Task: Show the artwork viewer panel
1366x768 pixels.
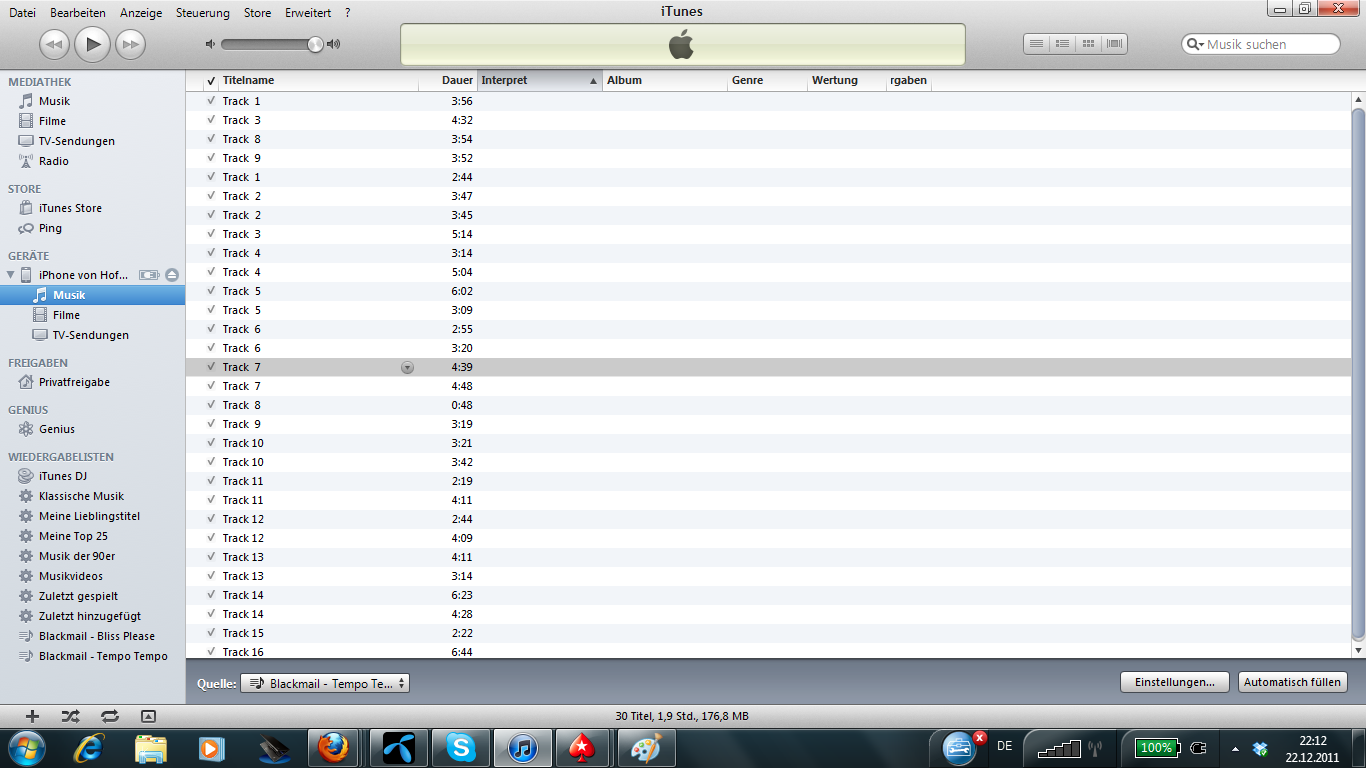Action: pyautogui.click(x=148, y=716)
